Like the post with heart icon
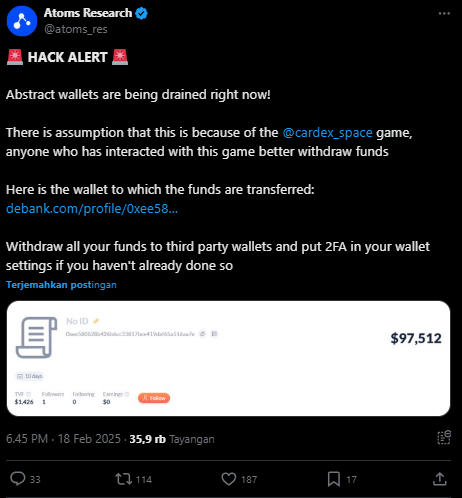 pos(229,479)
